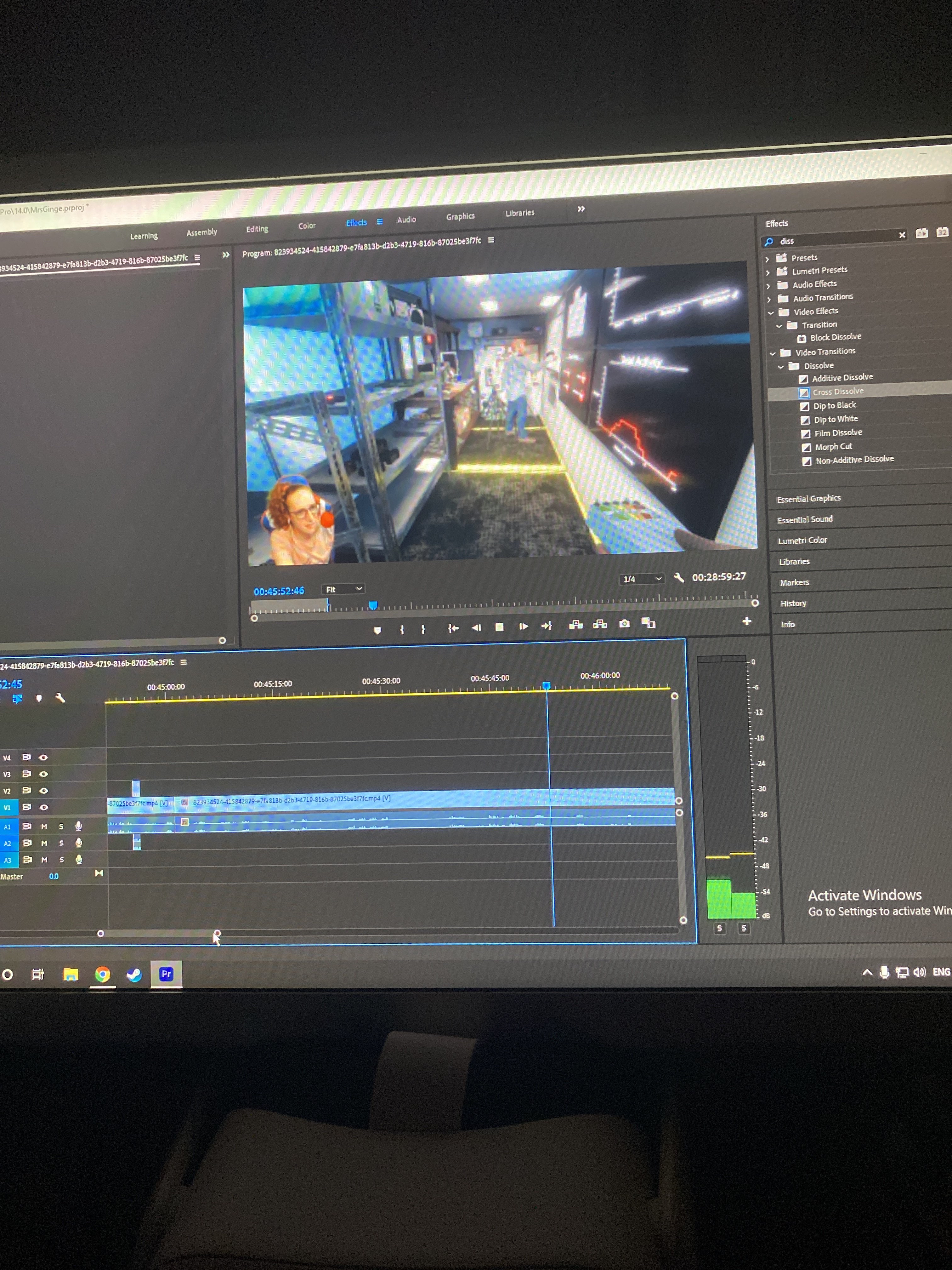The width and height of the screenshot is (952, 1270).
Task: Open timeline display settings wrench
Action: point(60,698)
